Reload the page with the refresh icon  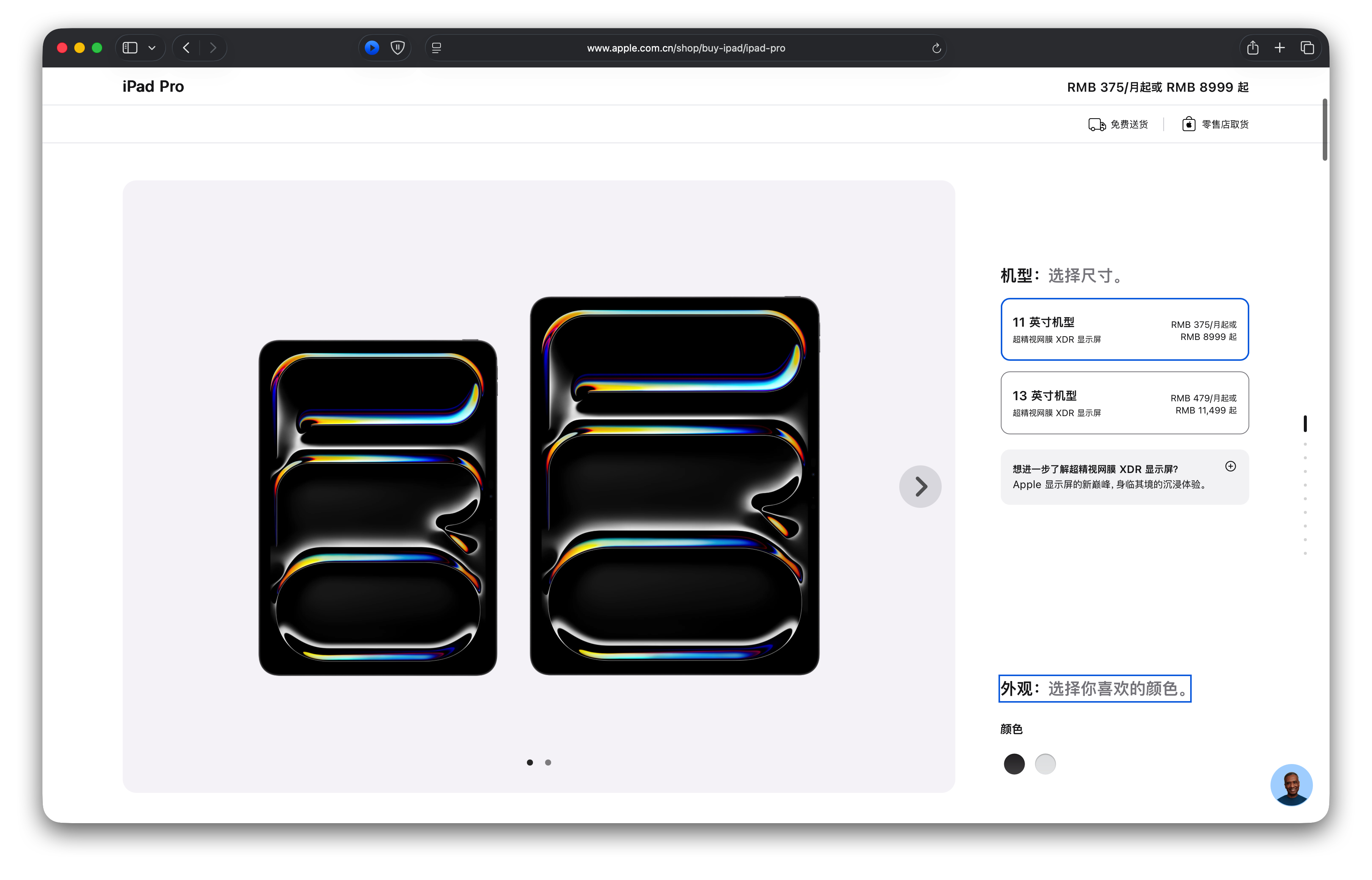click(936, 48)
